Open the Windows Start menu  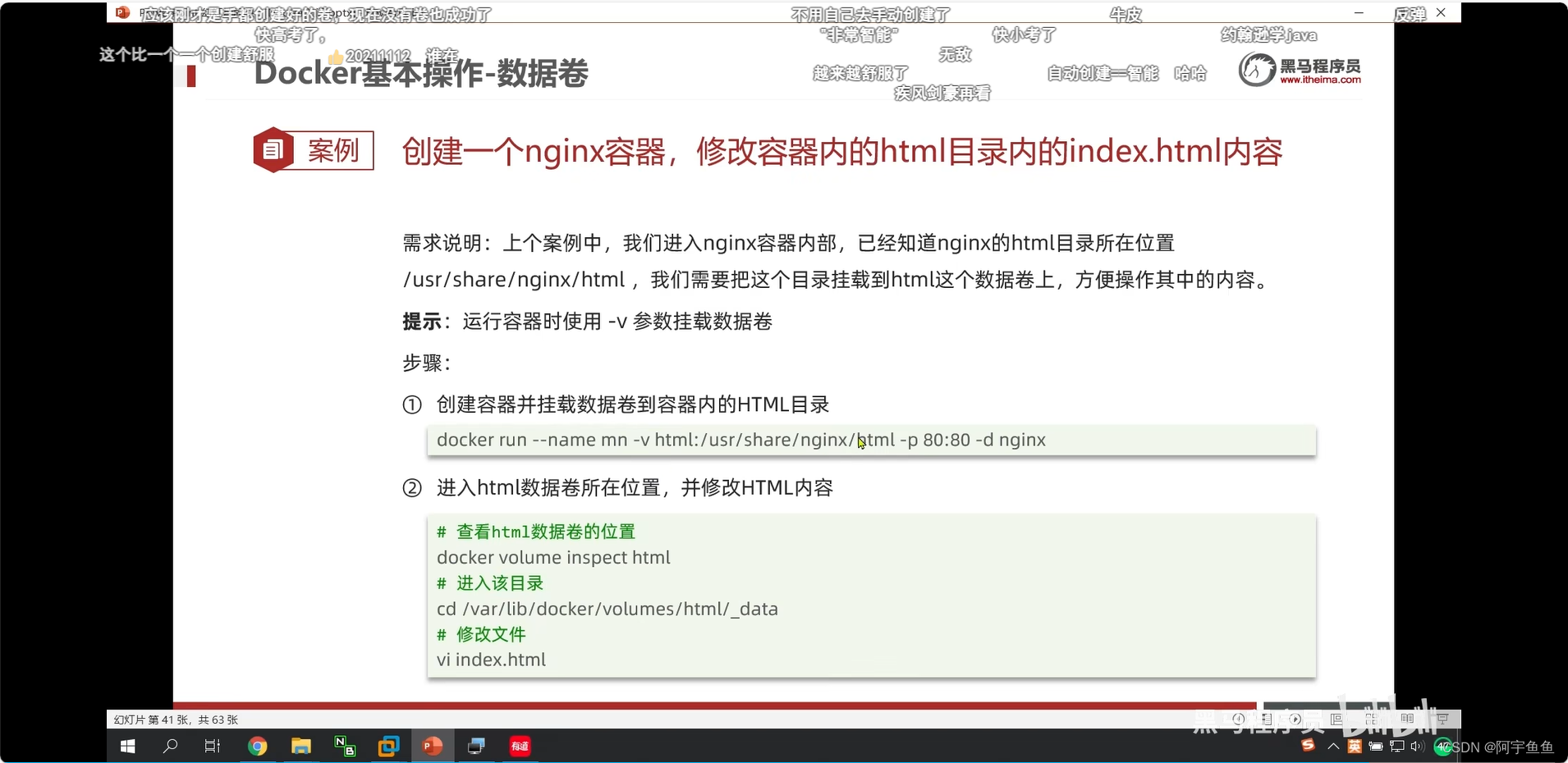pyautogui.click(x=127, y=746)
